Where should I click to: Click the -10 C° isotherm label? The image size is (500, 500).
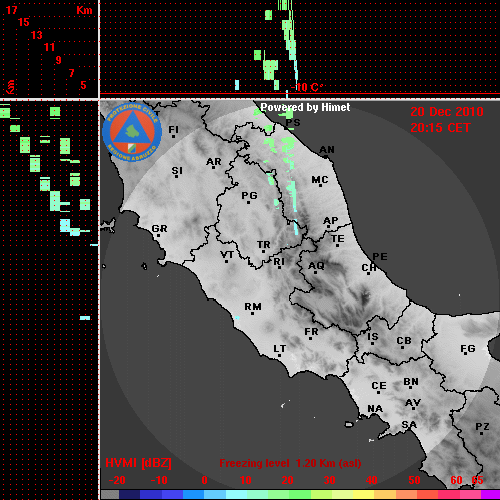pyautogui.click(x=307, y=88)
